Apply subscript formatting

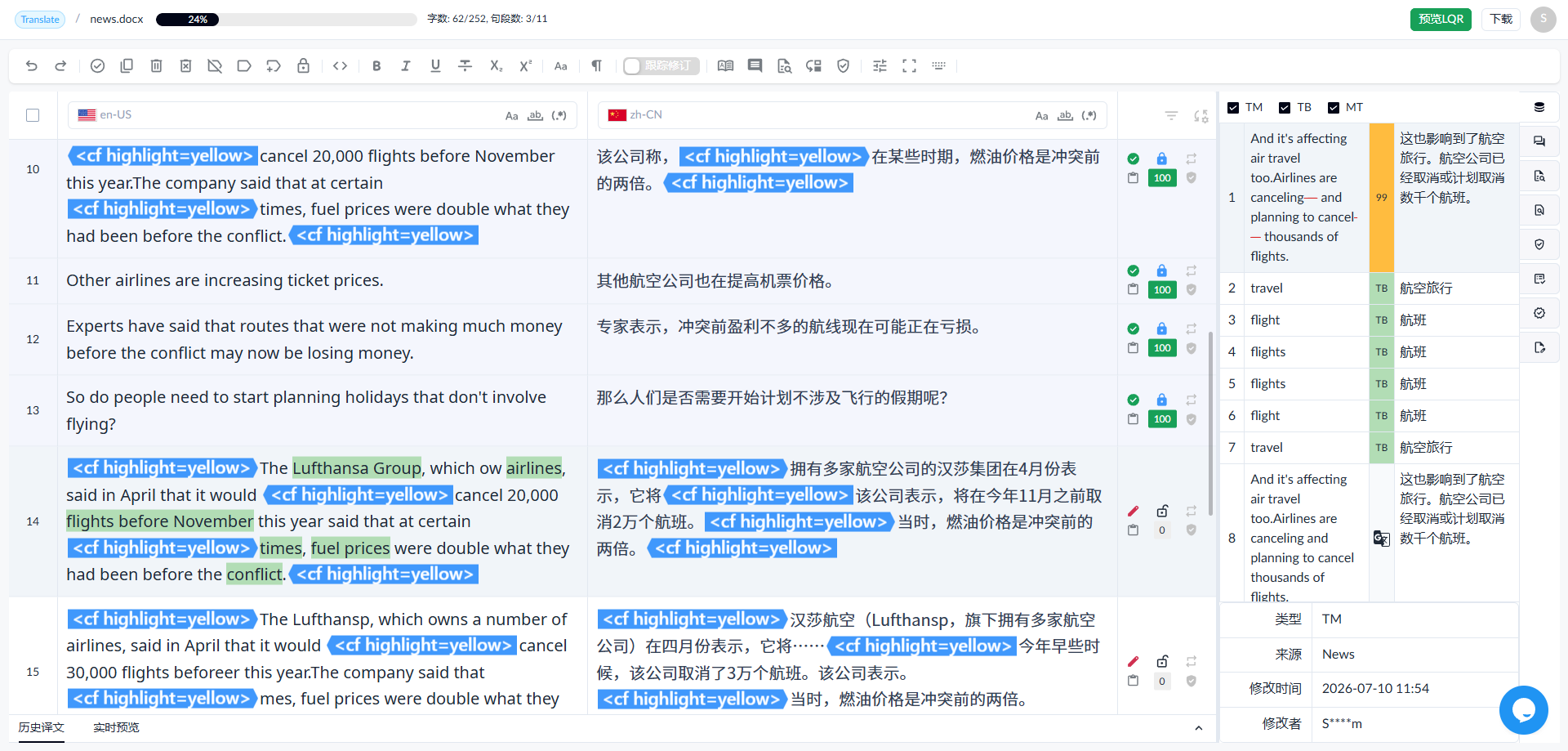[x=496, y=66]
